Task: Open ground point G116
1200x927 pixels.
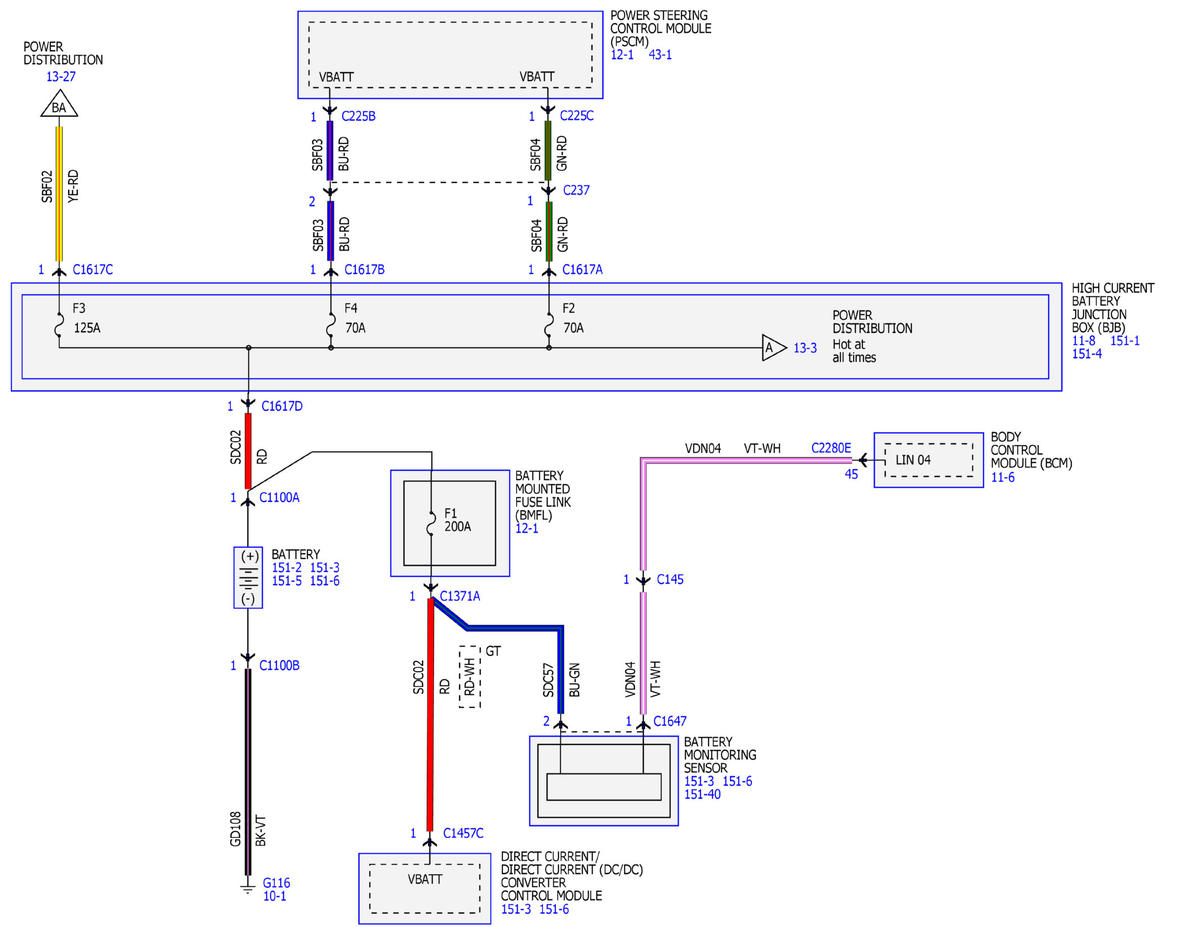Action: pyautogui.click(x=276, y=884)
